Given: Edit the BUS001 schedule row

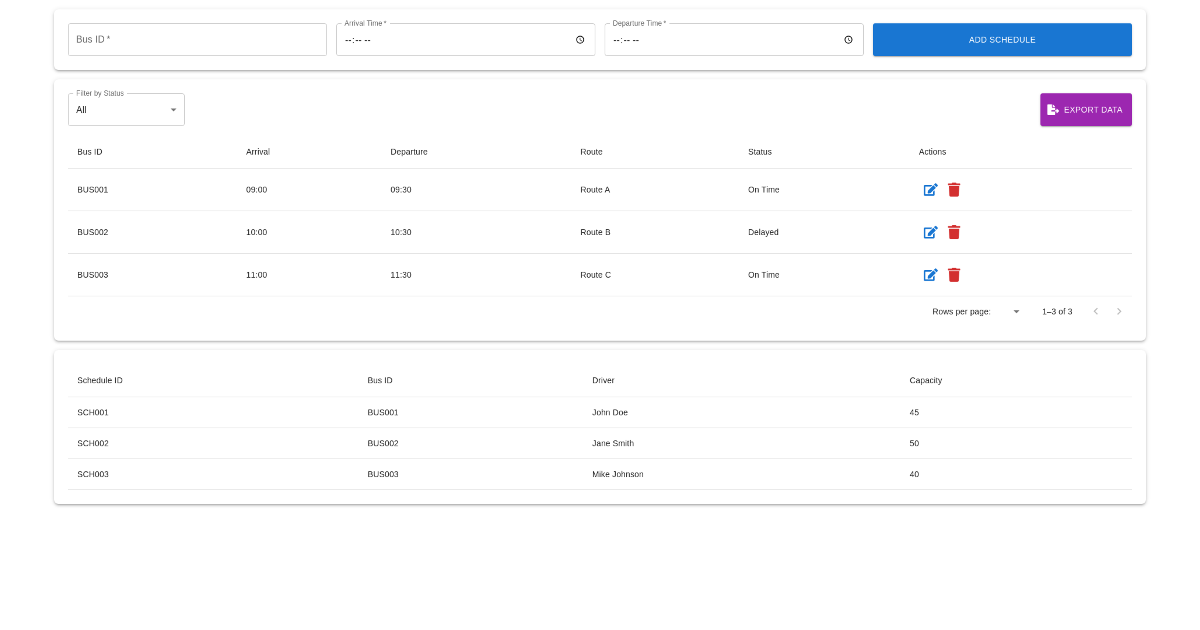Looking at the screenshot, I should click(930, 190).
